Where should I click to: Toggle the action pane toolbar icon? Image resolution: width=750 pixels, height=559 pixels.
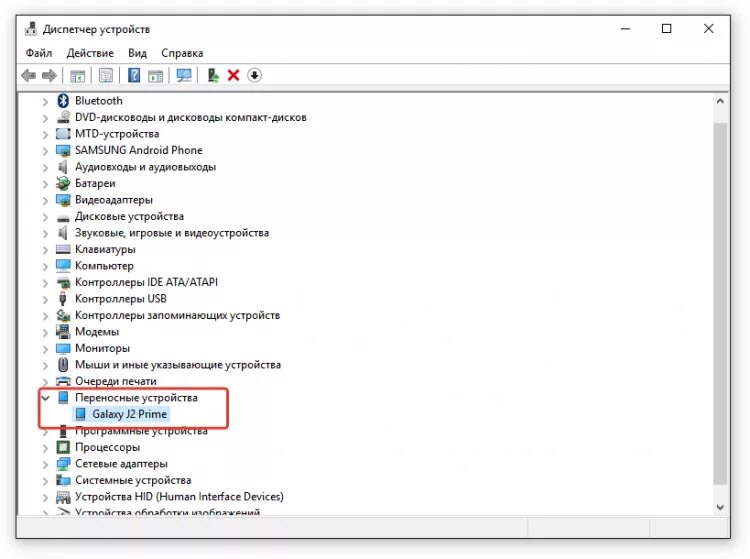155,76
